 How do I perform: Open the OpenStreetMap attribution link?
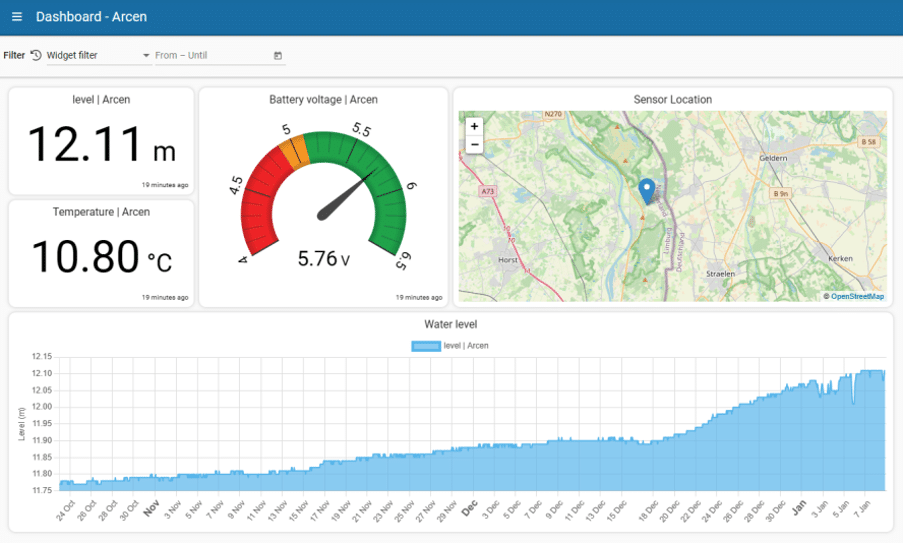click(x=857, y=296)
